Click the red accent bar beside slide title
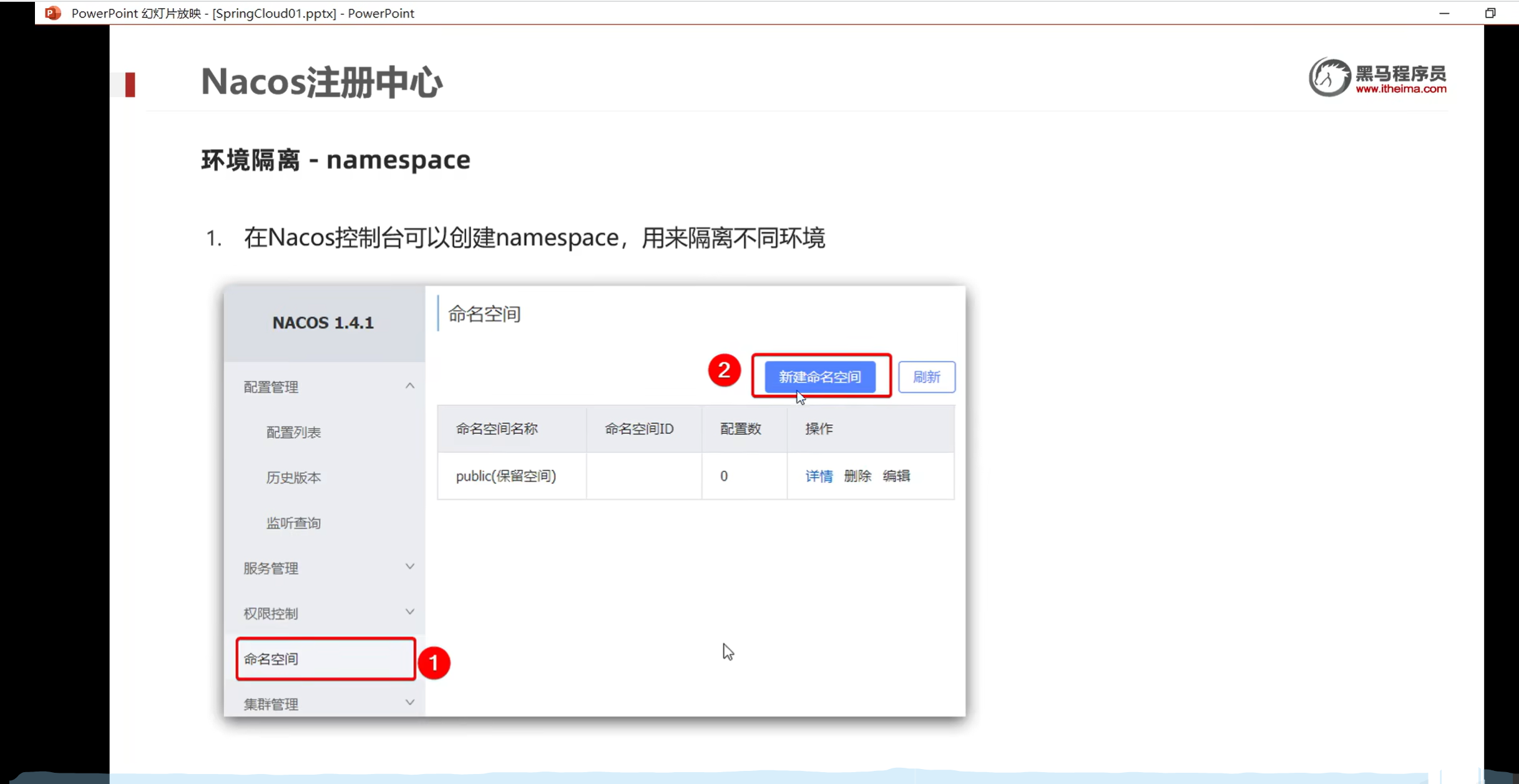 (130, 84)
